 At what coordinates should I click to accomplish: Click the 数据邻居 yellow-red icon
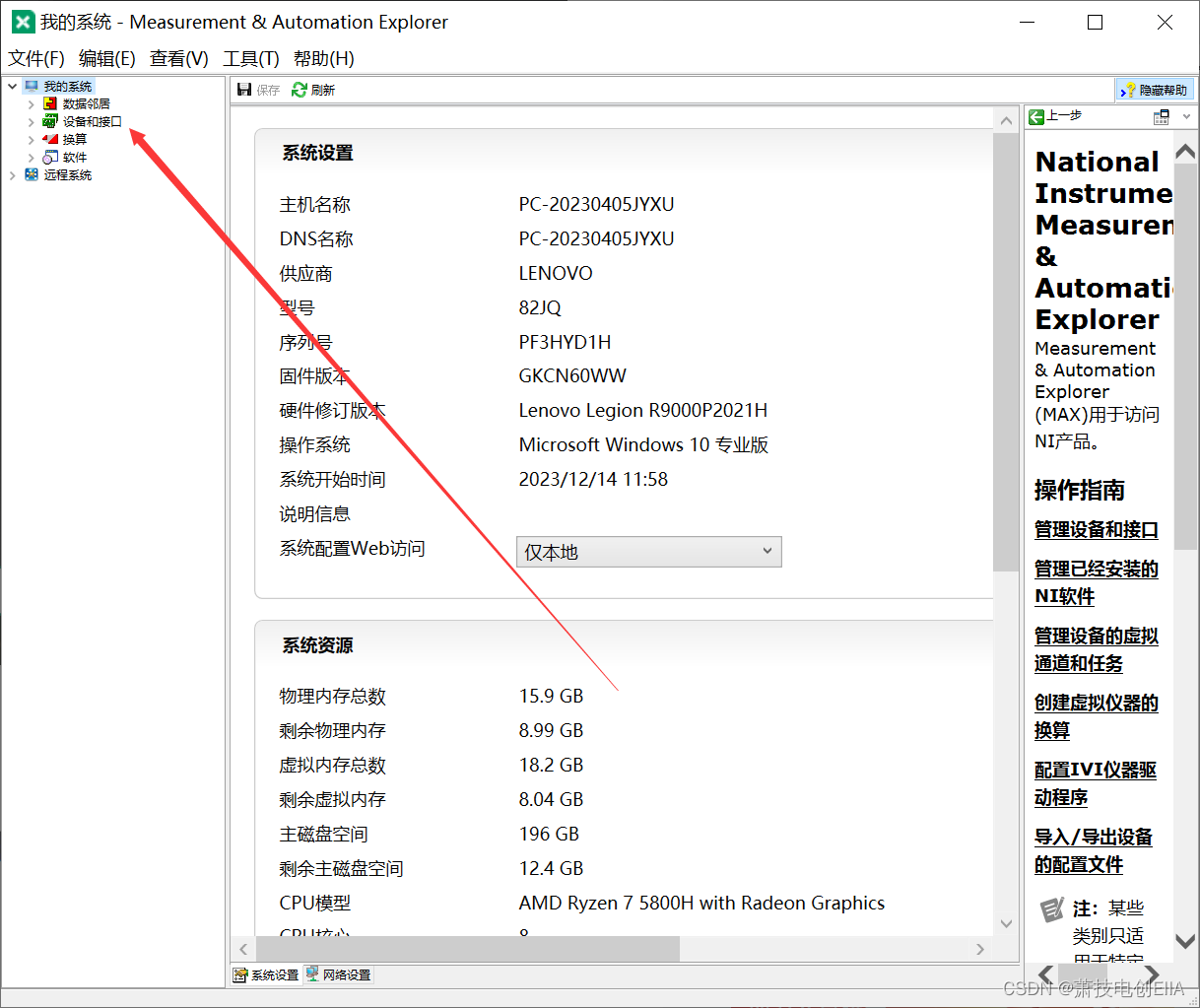point(50,103)
